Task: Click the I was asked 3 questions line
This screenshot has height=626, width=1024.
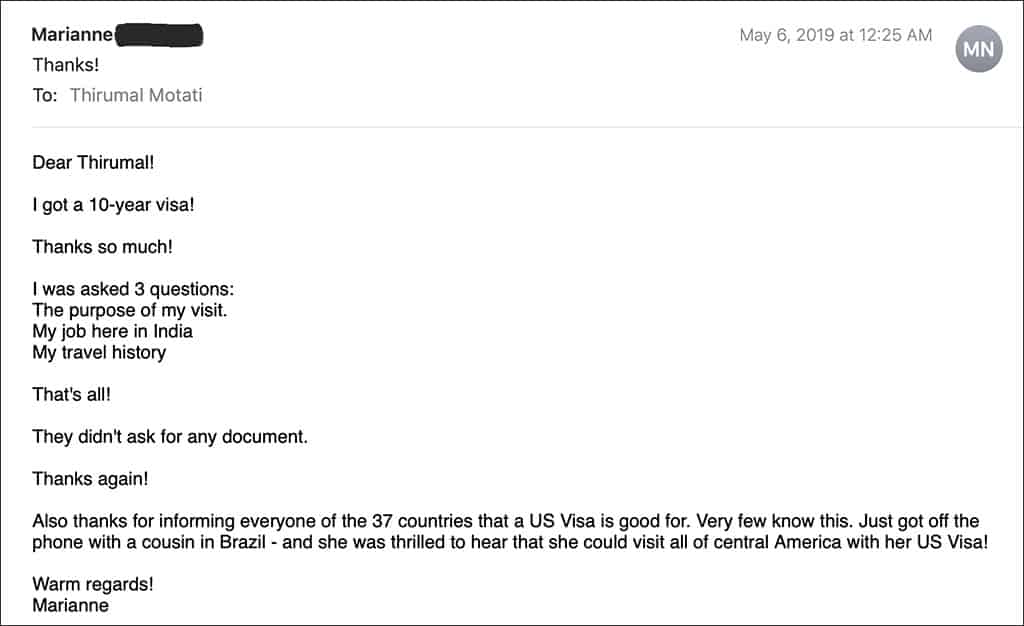Action: click(x=133, y=289)
